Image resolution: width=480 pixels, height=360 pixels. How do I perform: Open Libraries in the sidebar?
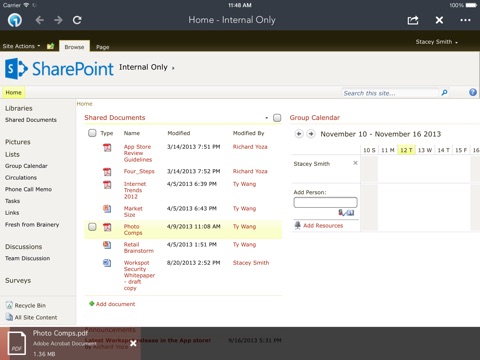19,108
